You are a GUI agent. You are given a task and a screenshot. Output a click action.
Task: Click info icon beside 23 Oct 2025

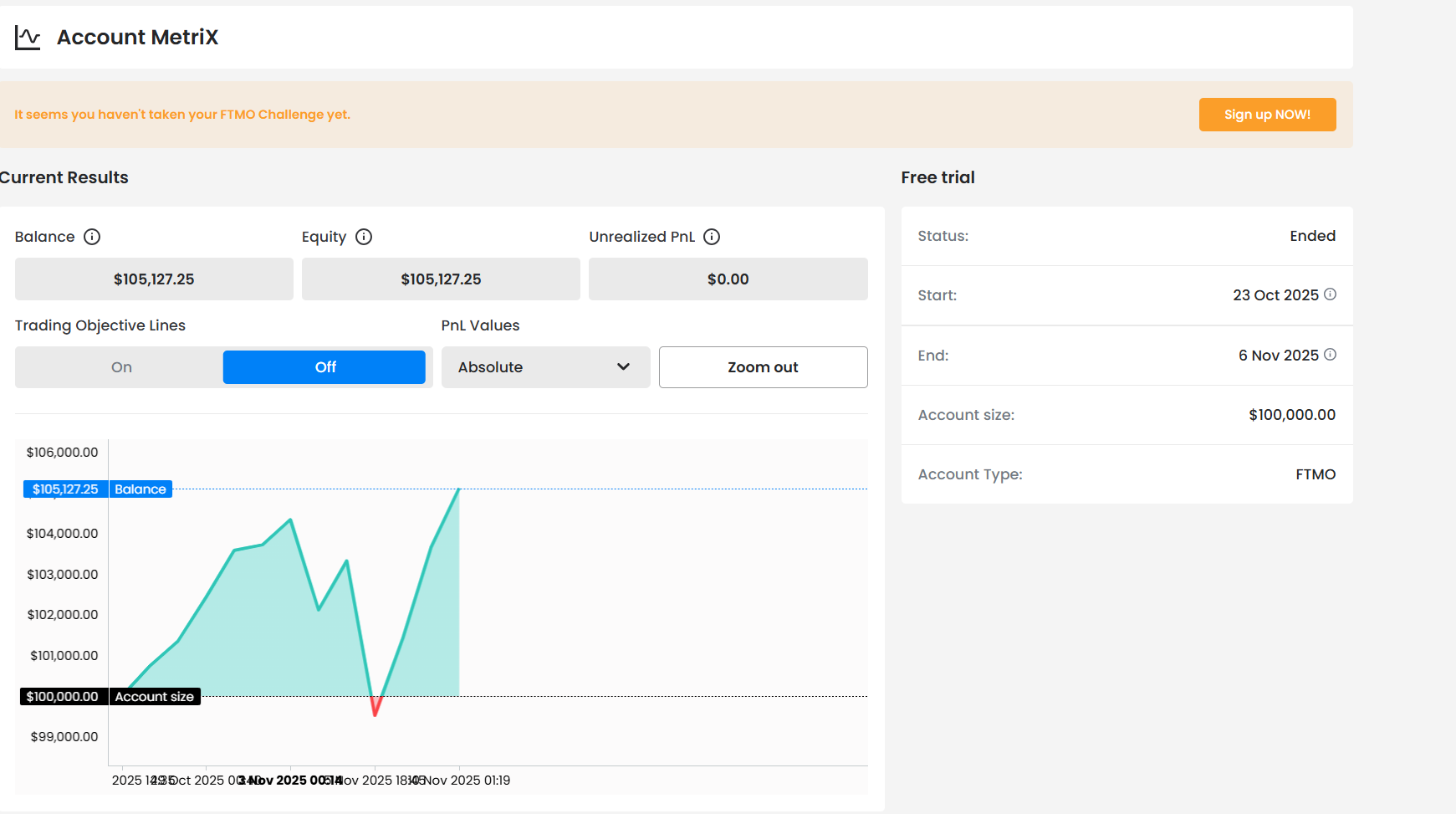tap(1330, 294)
